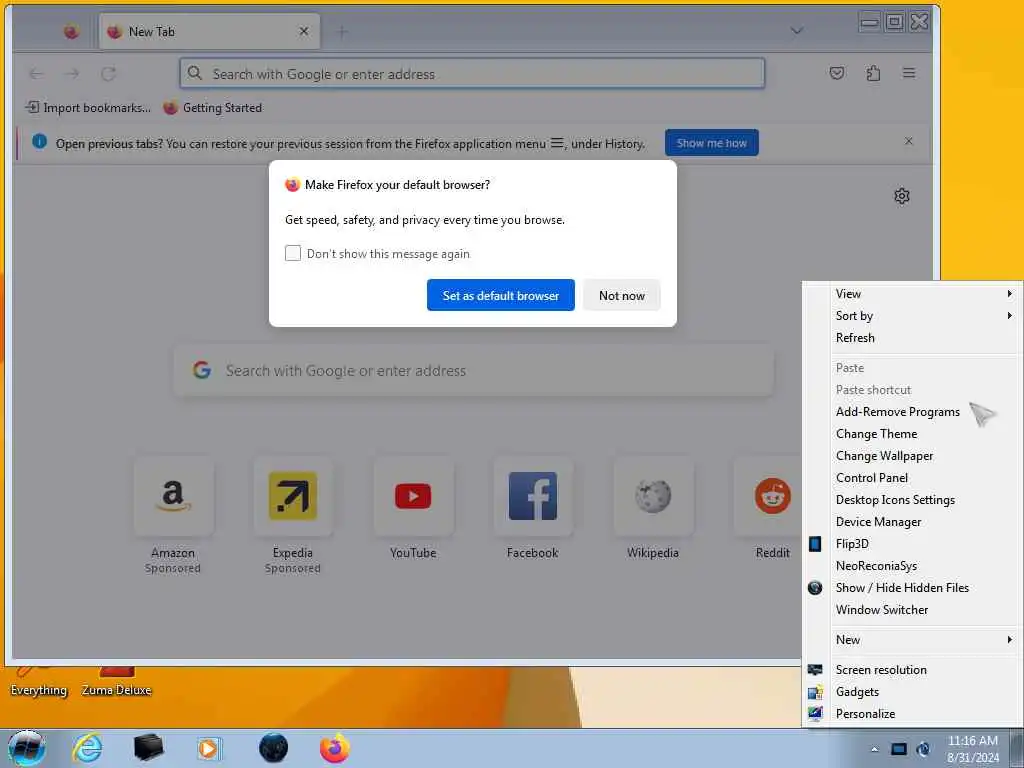Show hidden system tray icons arrow

click(x=874, y=749)
